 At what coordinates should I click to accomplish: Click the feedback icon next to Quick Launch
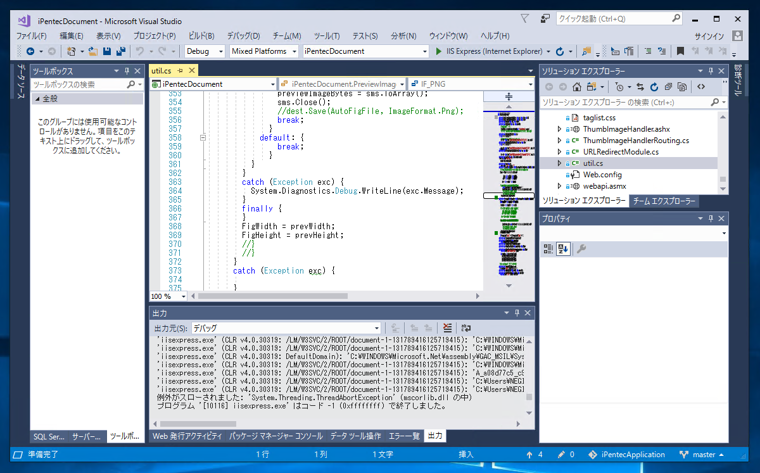click(x=545, y=19)
